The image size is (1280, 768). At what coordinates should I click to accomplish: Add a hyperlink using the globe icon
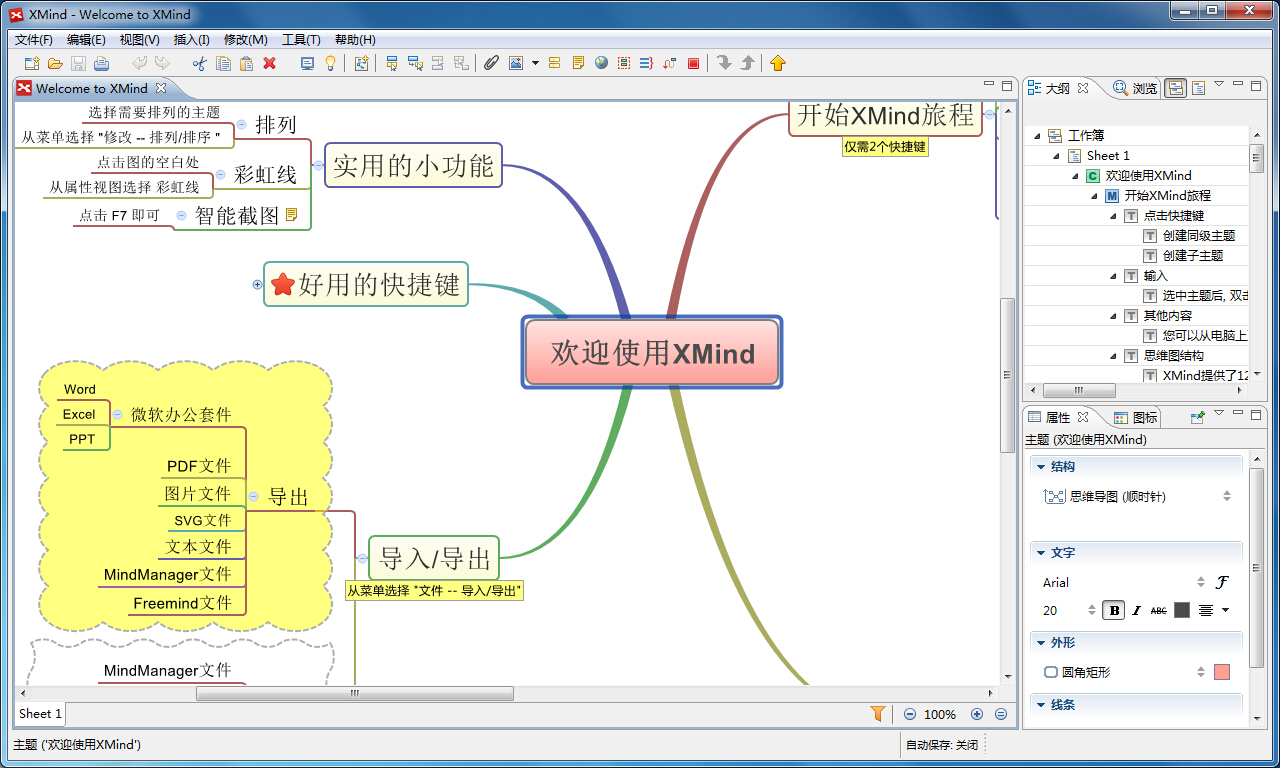[x=601, y=62]
